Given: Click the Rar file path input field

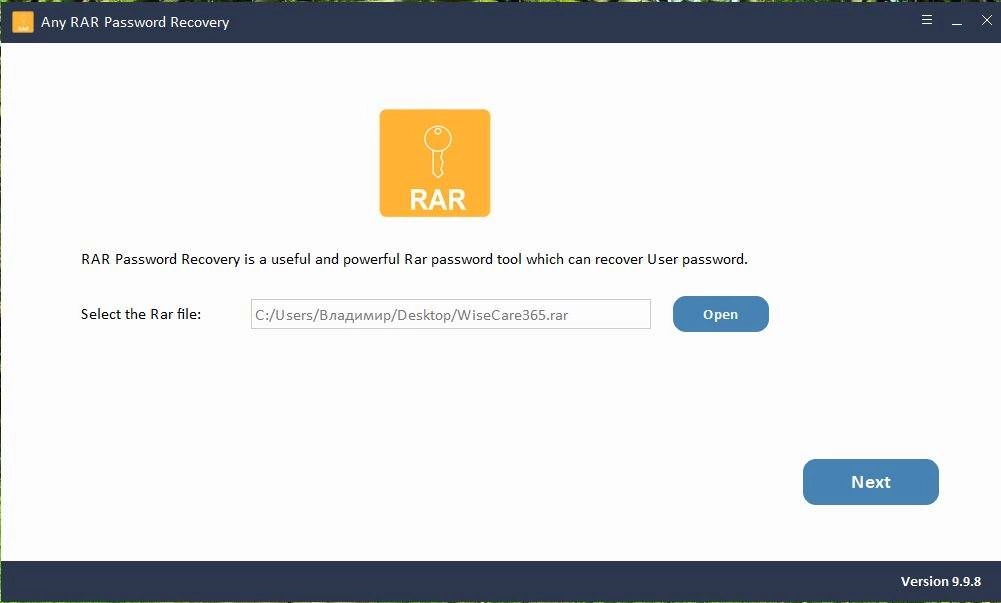Looking at the screenshot, I should 451,314.
